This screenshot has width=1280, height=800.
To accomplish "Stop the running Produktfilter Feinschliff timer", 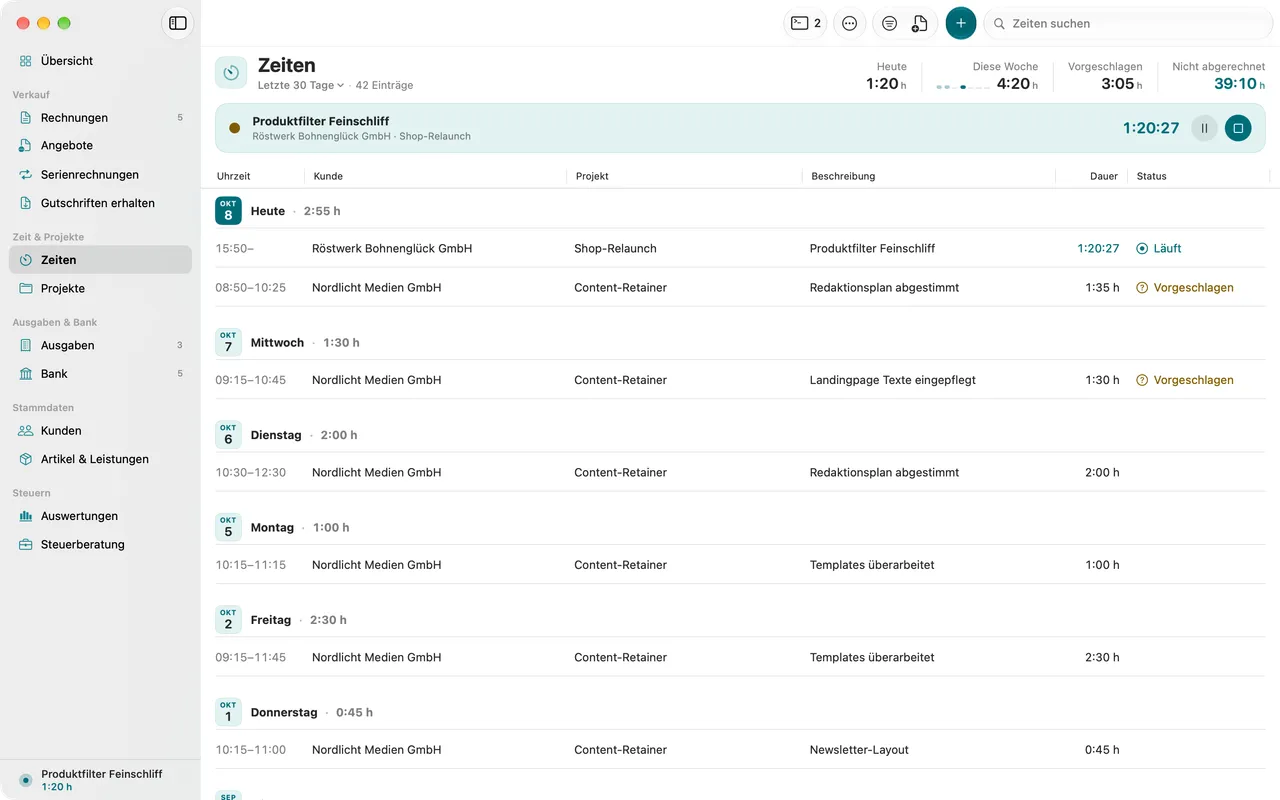I will click(1238, 128).
